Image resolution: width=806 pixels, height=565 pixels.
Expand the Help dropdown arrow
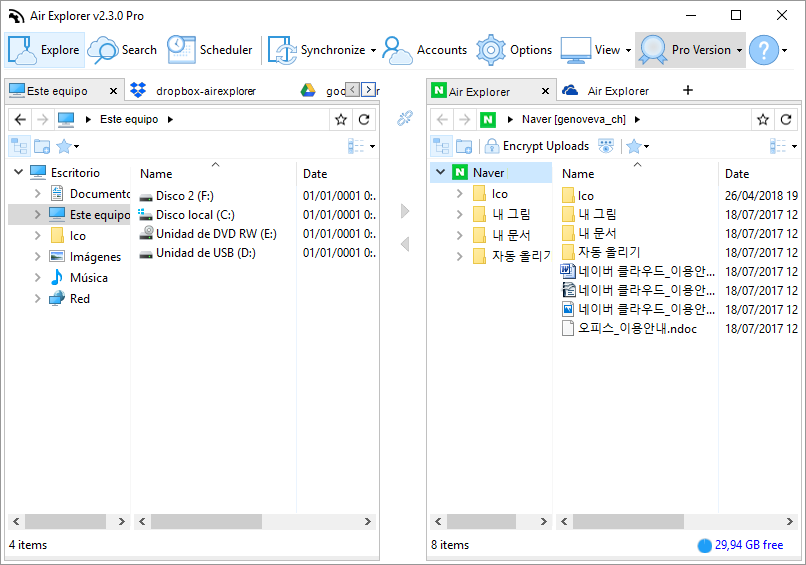tap(784, 50)
